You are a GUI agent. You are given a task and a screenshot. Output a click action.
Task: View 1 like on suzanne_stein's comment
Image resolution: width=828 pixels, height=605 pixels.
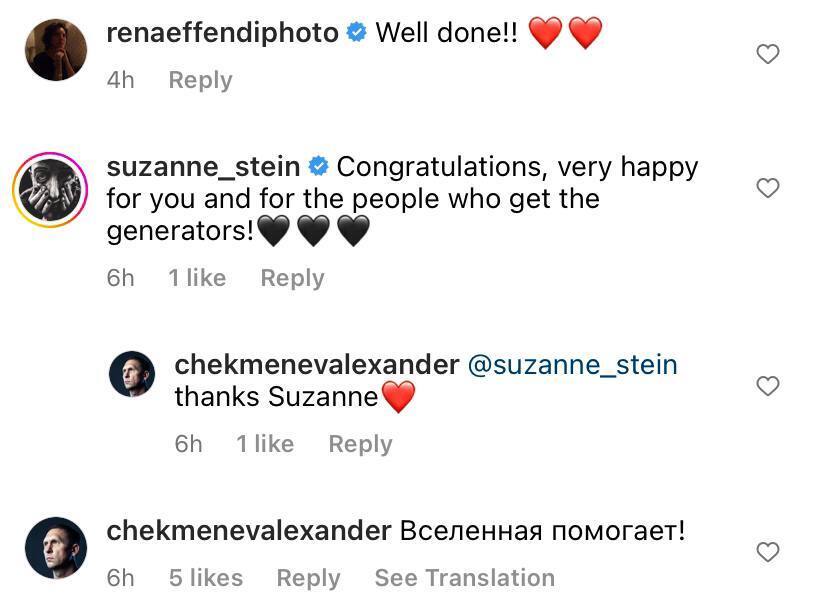pos(197,278)
